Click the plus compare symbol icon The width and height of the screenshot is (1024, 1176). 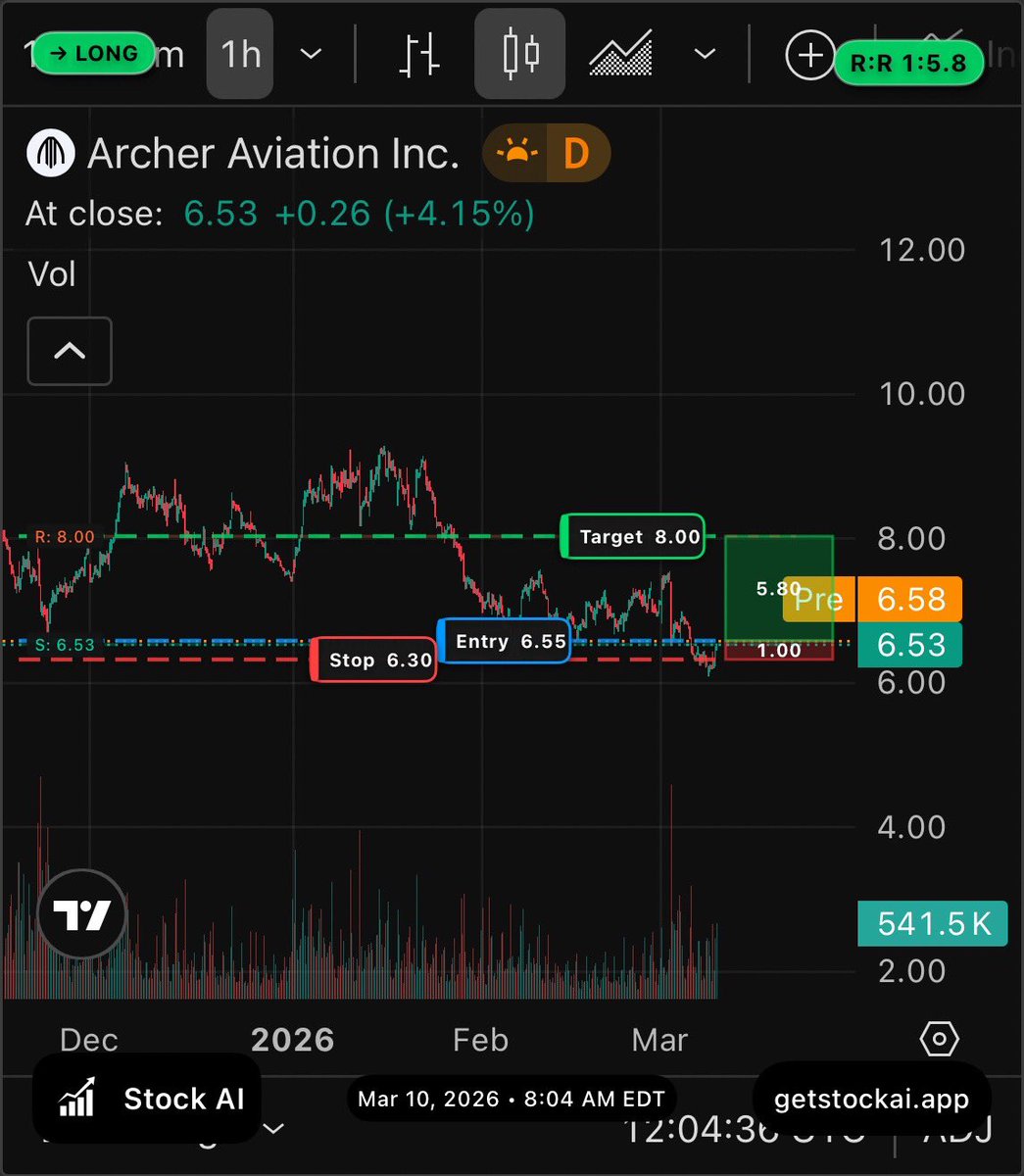(x=809, y=56)
